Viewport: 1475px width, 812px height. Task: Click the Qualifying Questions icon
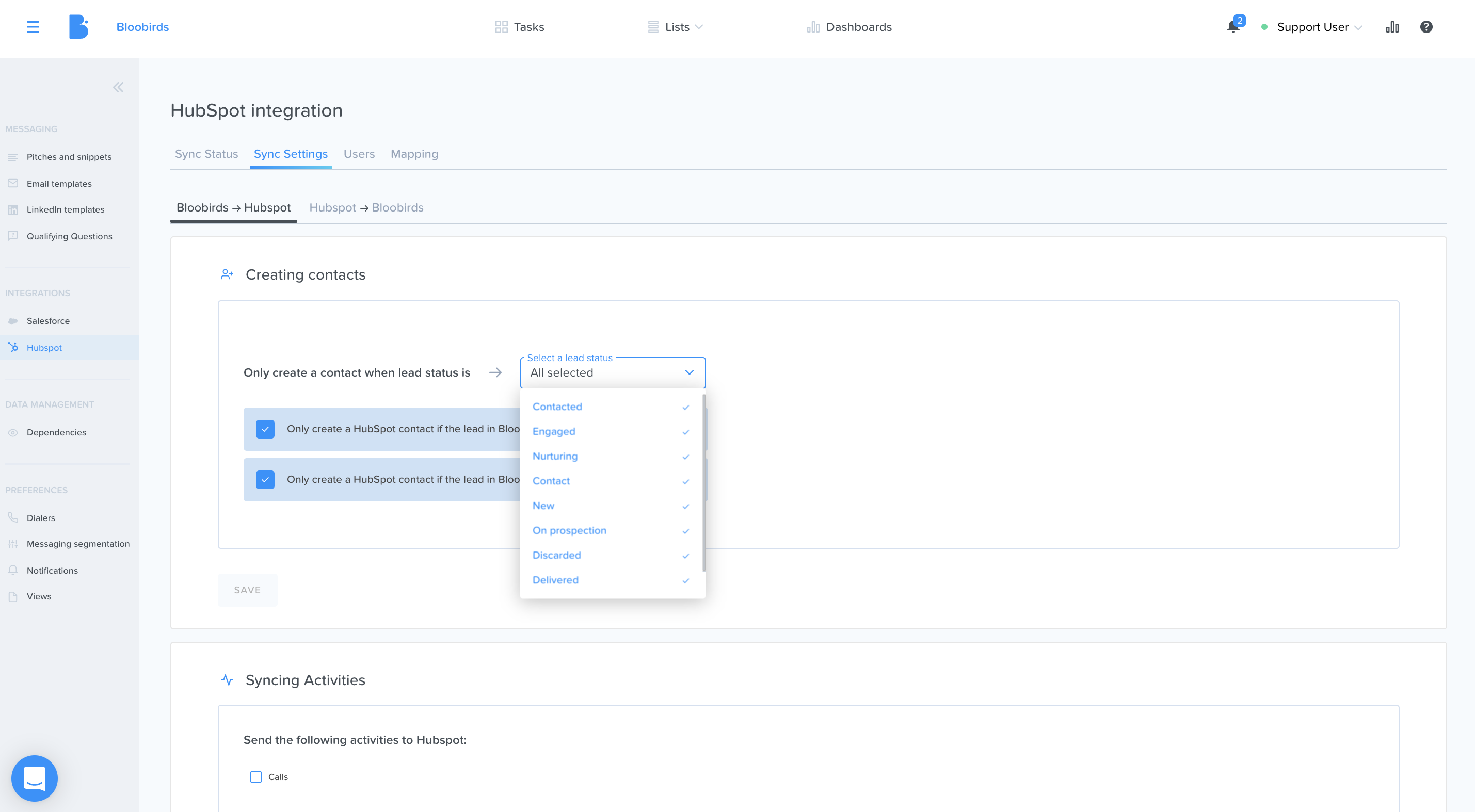(x=12, y=236)
